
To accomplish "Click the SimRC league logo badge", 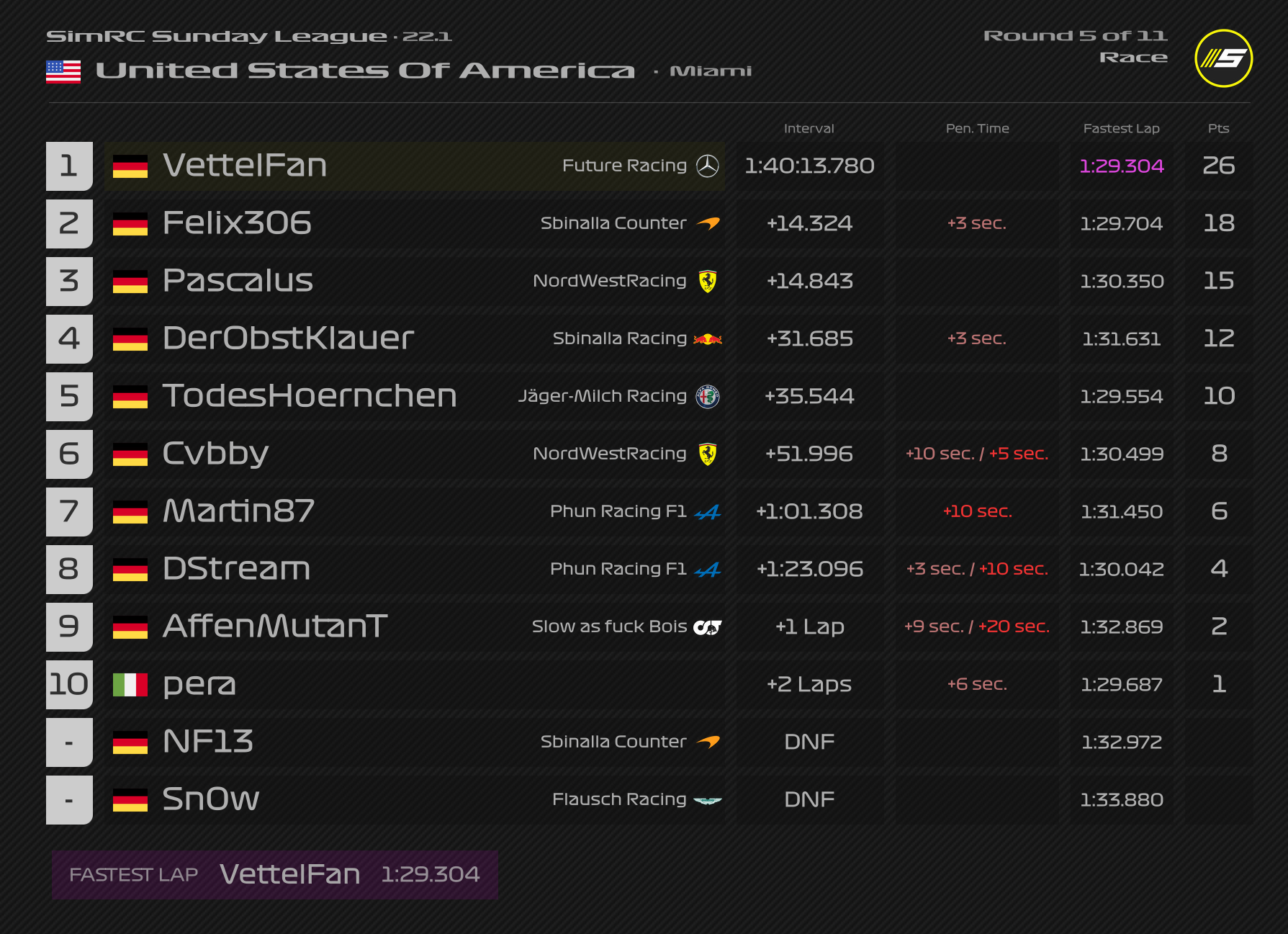I will point(1223,58).
